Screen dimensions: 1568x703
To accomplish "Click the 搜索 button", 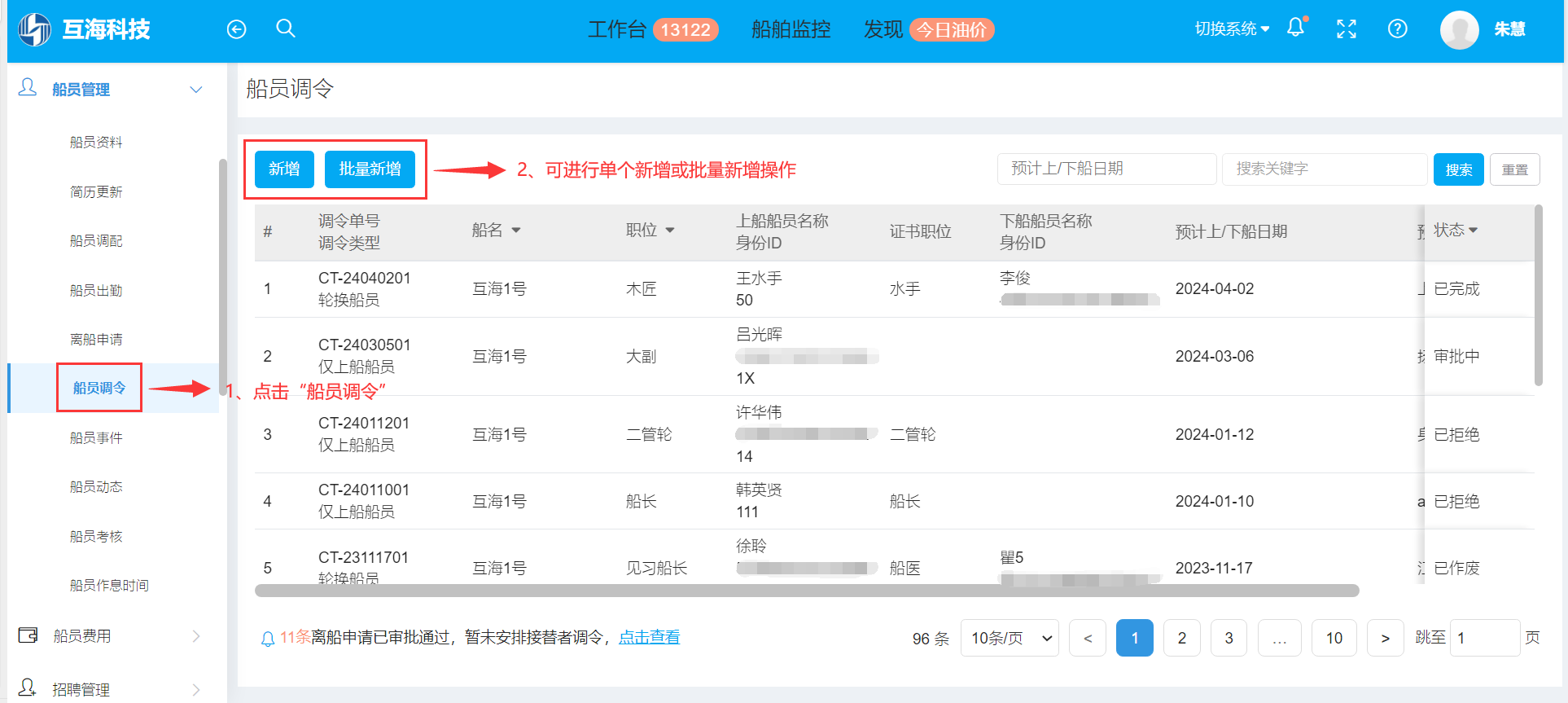I will (x=1458, y=169).
